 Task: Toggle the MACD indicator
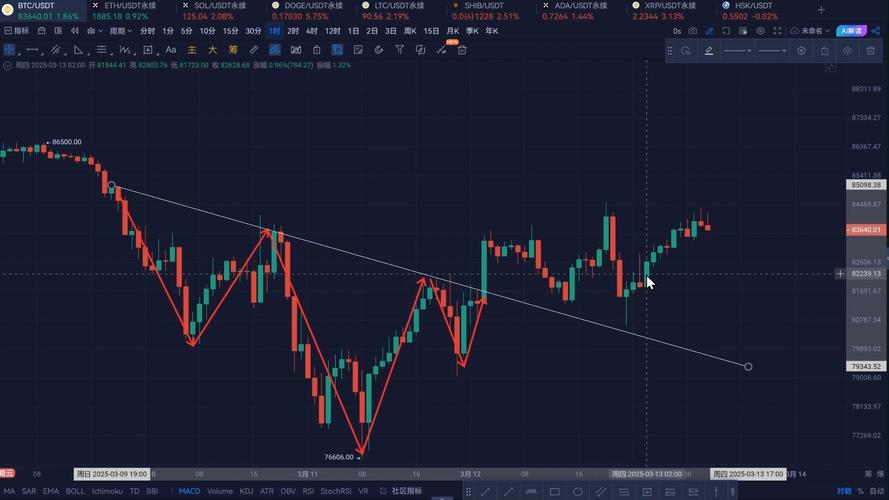[189, 491]
